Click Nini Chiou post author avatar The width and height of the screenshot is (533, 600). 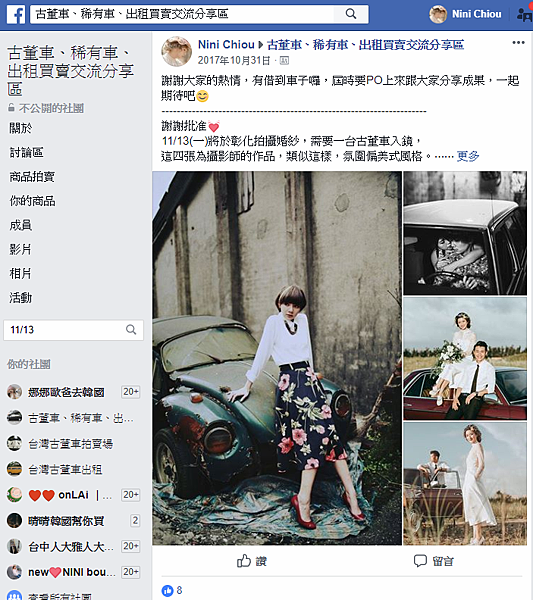coord(176,52)
